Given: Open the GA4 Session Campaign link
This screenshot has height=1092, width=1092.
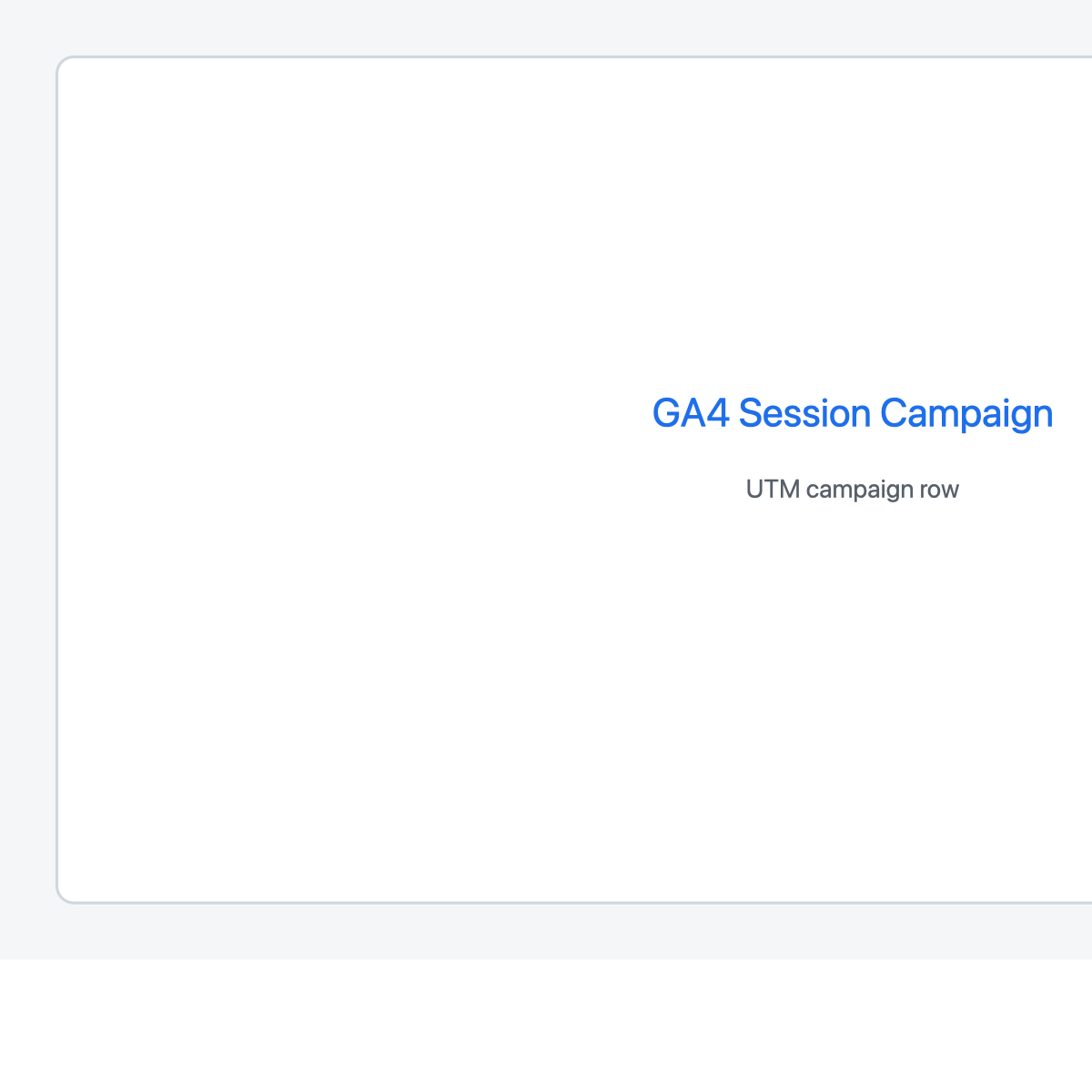Looking at the screenshot, I should click(x=853, y=414).
